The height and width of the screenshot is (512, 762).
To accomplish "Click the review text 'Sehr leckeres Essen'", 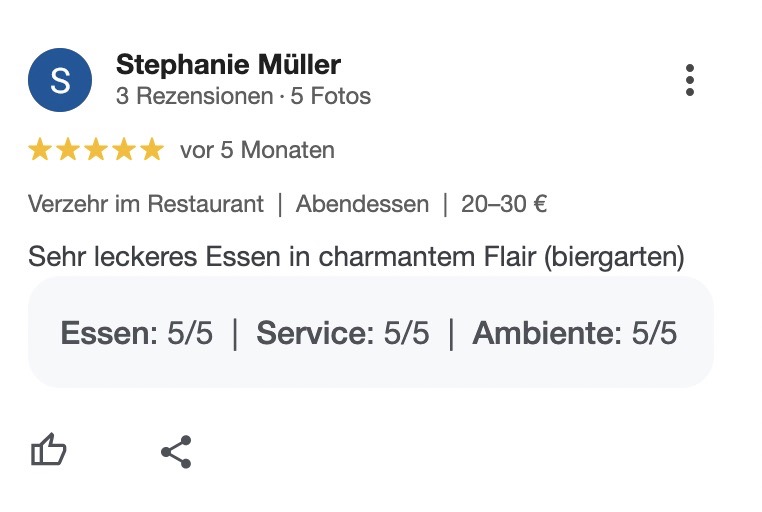I will 155,256.
